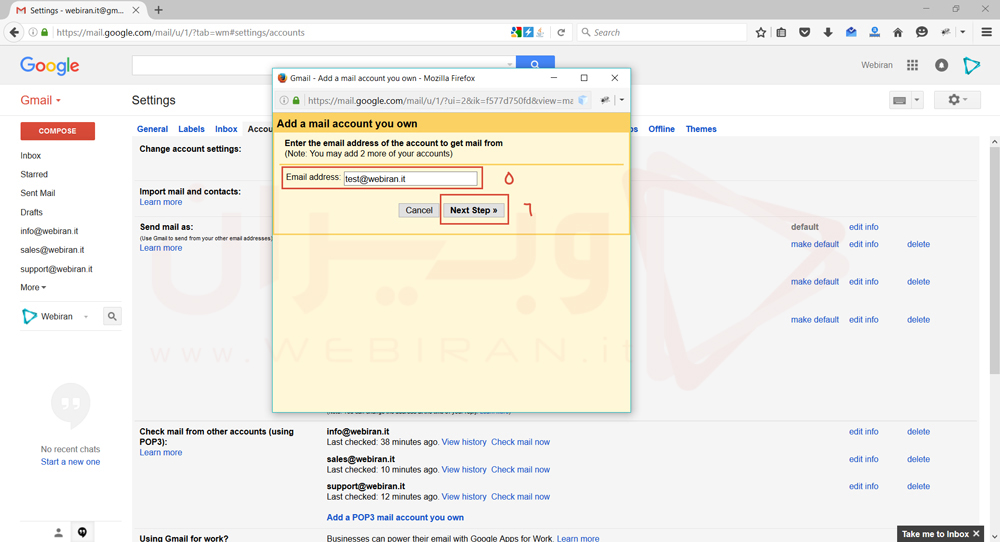Cancel the add mail account dialog
This screenshot has height=542, width=1000.
click(419, 210)
